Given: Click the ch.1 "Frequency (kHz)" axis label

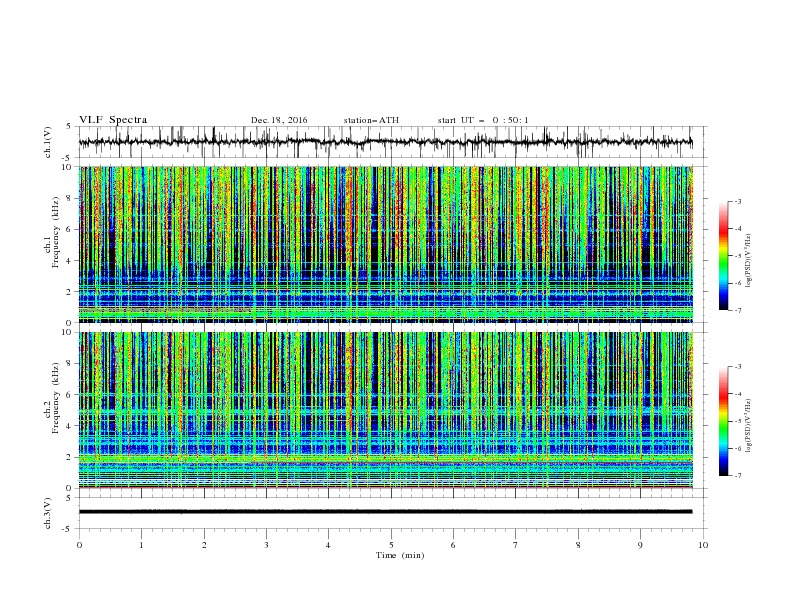Looking at the screenshot, I should click(x=55, y=233).
